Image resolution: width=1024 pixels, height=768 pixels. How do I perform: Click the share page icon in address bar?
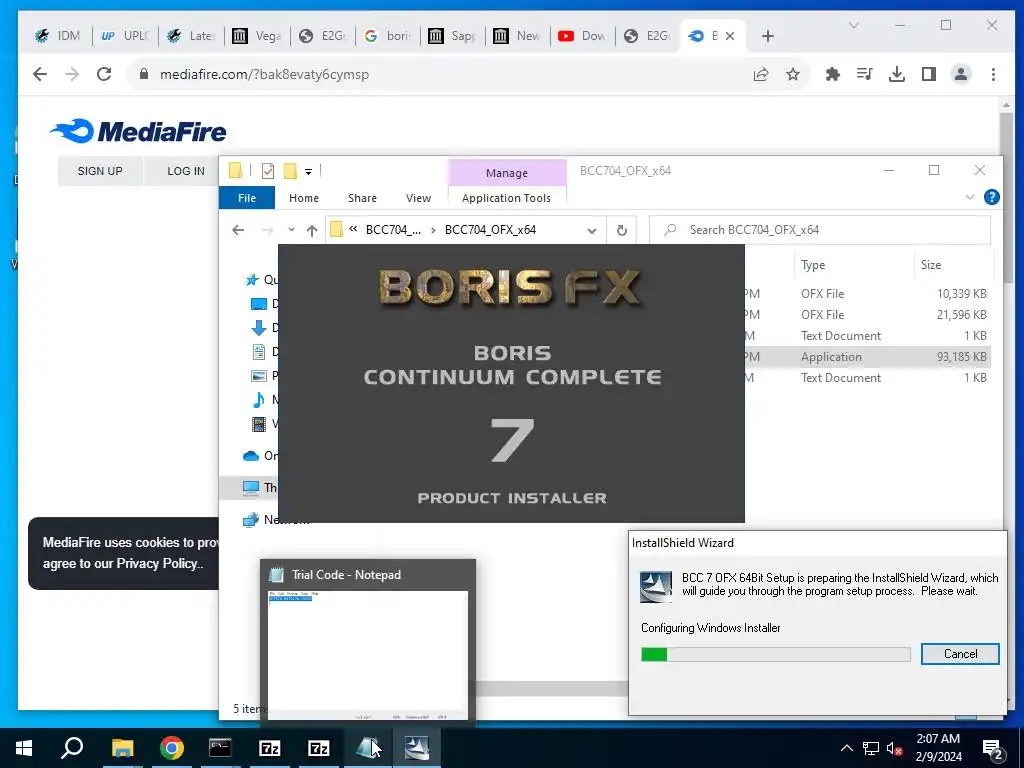coord(761,74)
